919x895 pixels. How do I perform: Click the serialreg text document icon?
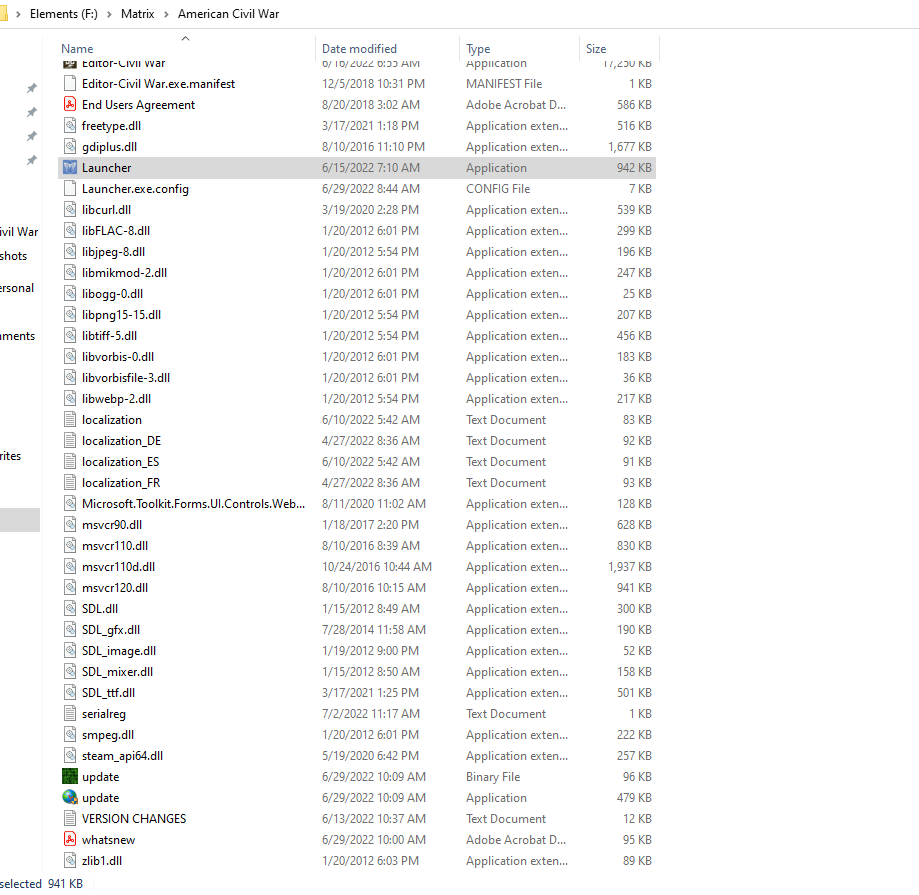(70, 713)
